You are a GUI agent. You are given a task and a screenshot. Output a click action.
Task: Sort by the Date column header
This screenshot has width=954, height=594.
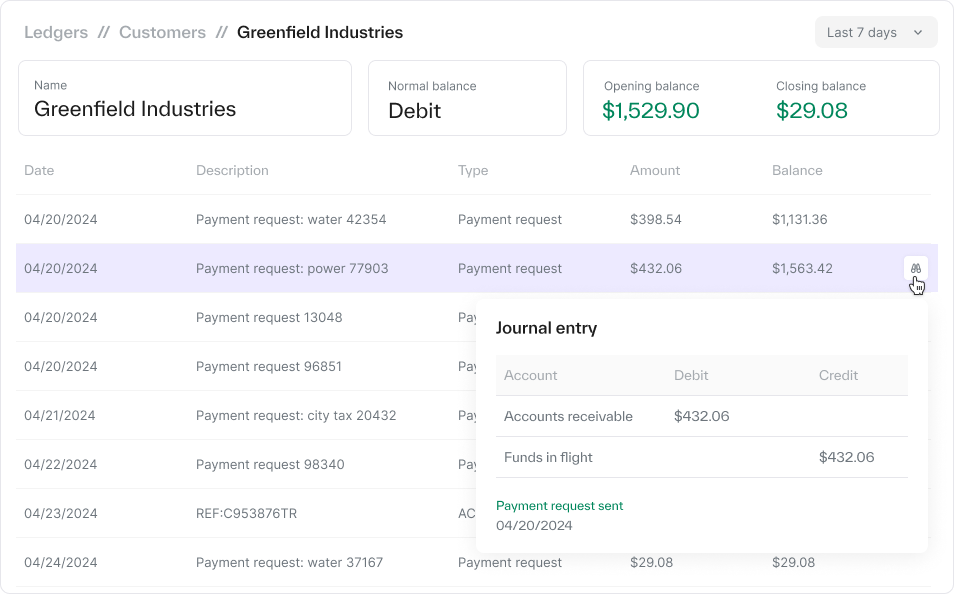coord(39,170)
